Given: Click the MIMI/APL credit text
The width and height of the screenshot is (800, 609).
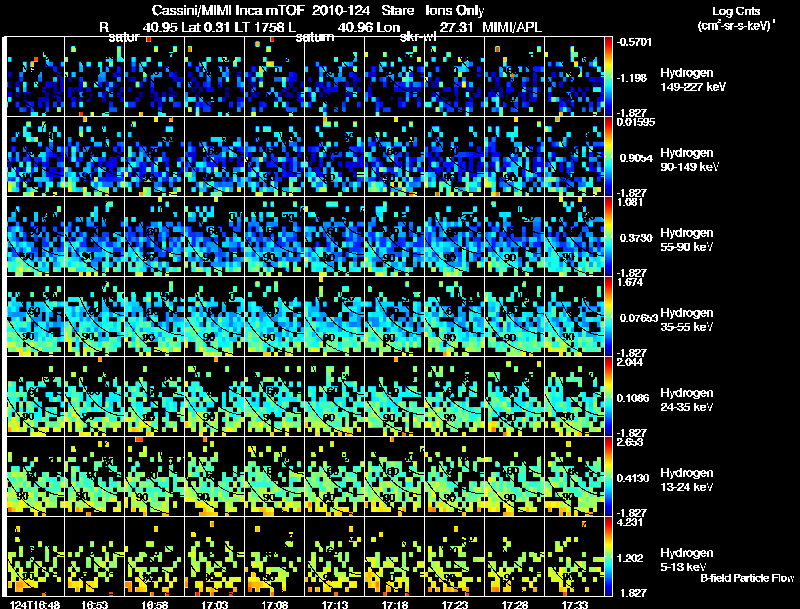Looking at the screenshot, I should tap(512, 27).
